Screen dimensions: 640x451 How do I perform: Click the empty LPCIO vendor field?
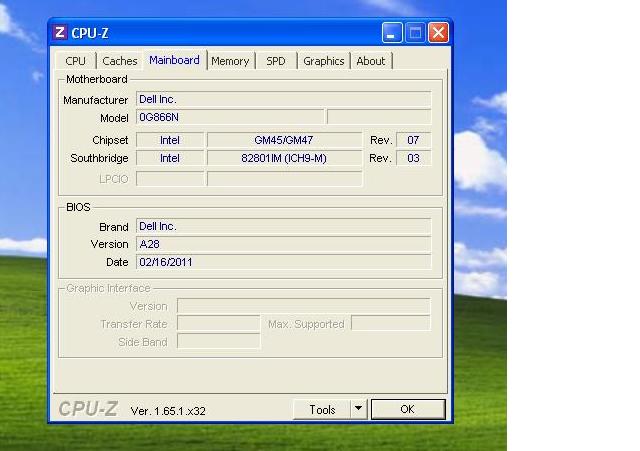pyautogui.click(x=170, y=178)
